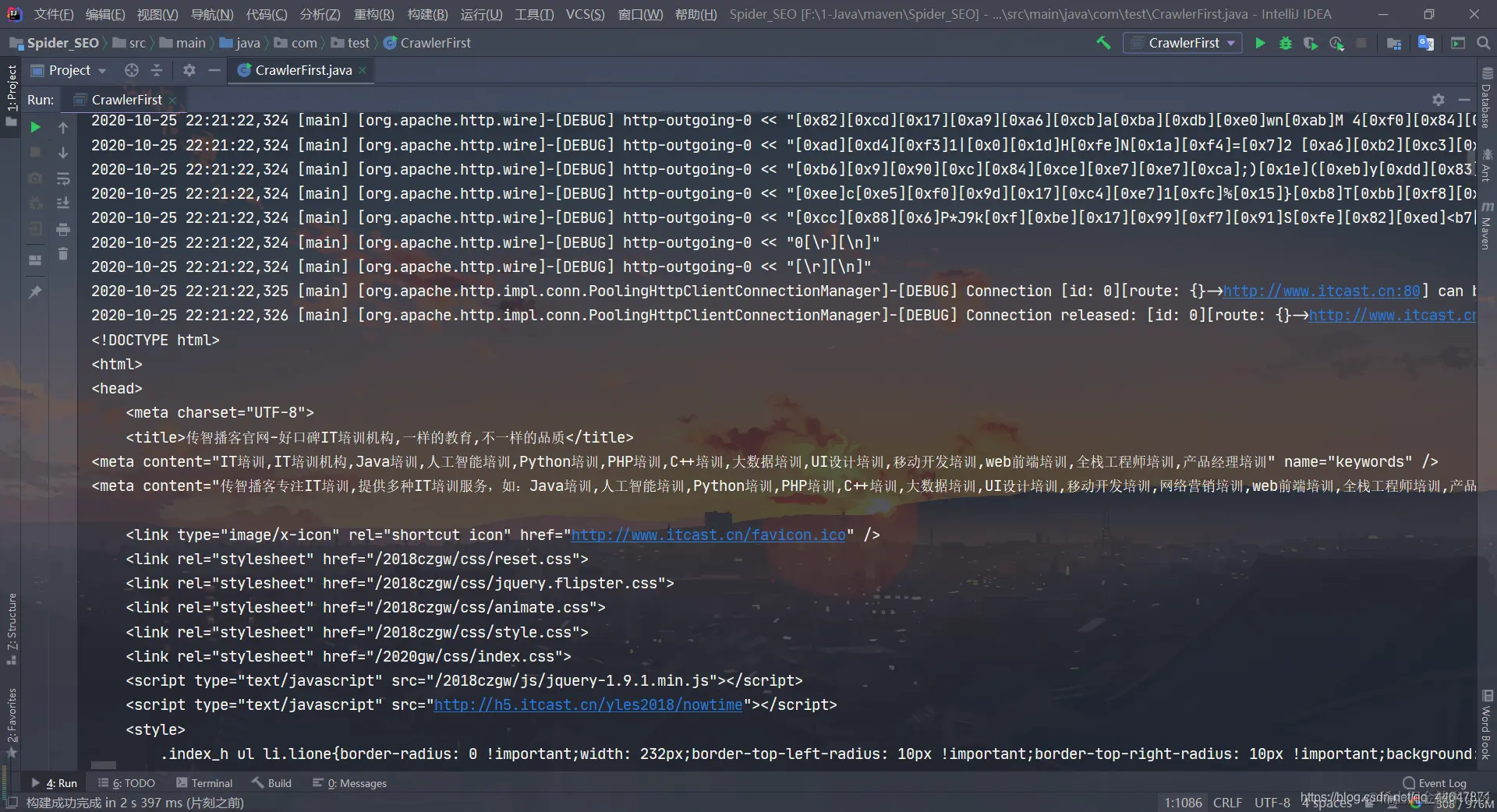Open Project Structure folder icon
1497x812 pixels.
click(1394, 43)
